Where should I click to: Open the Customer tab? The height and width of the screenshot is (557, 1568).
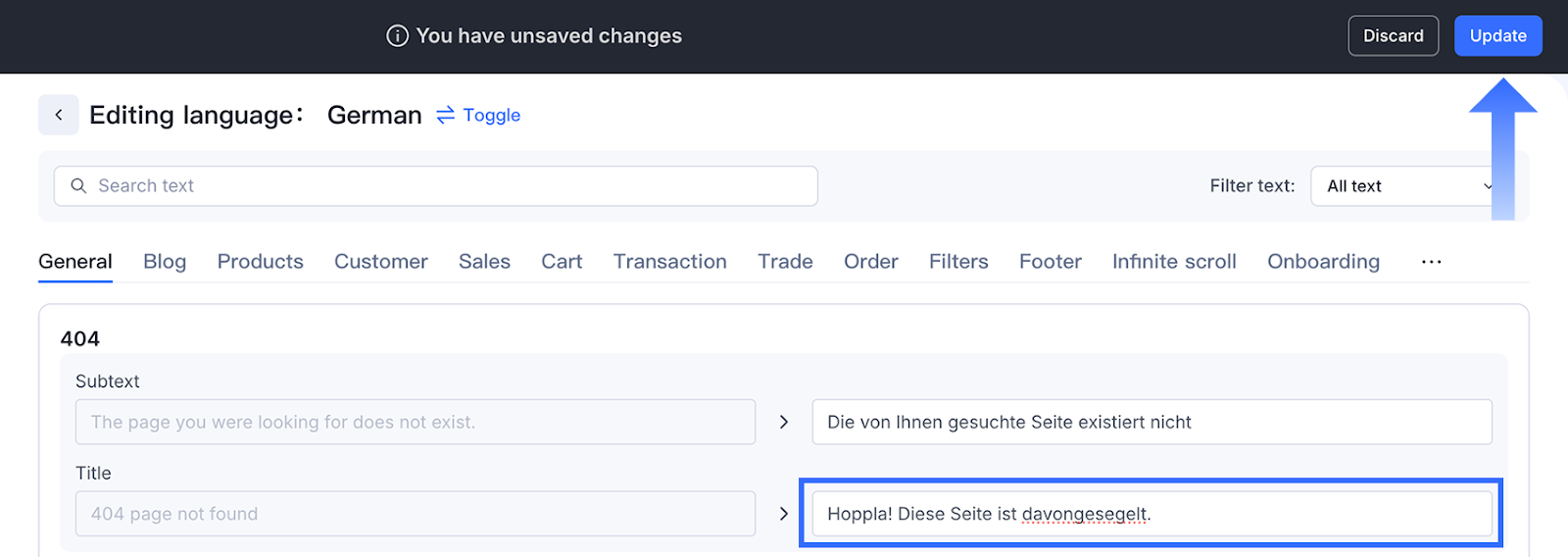380,262
